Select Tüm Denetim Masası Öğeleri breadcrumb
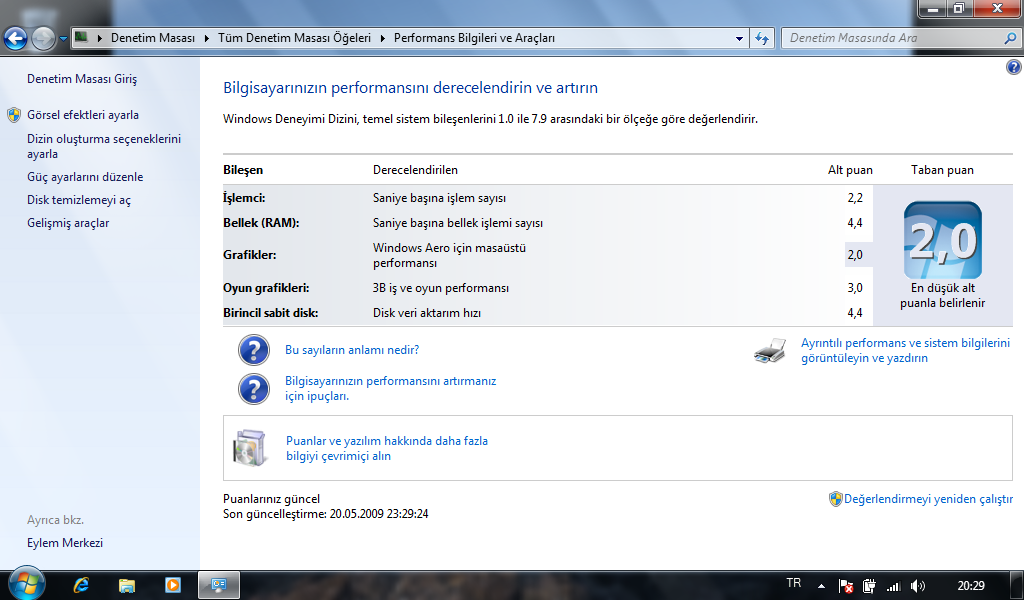 point(294,38)
